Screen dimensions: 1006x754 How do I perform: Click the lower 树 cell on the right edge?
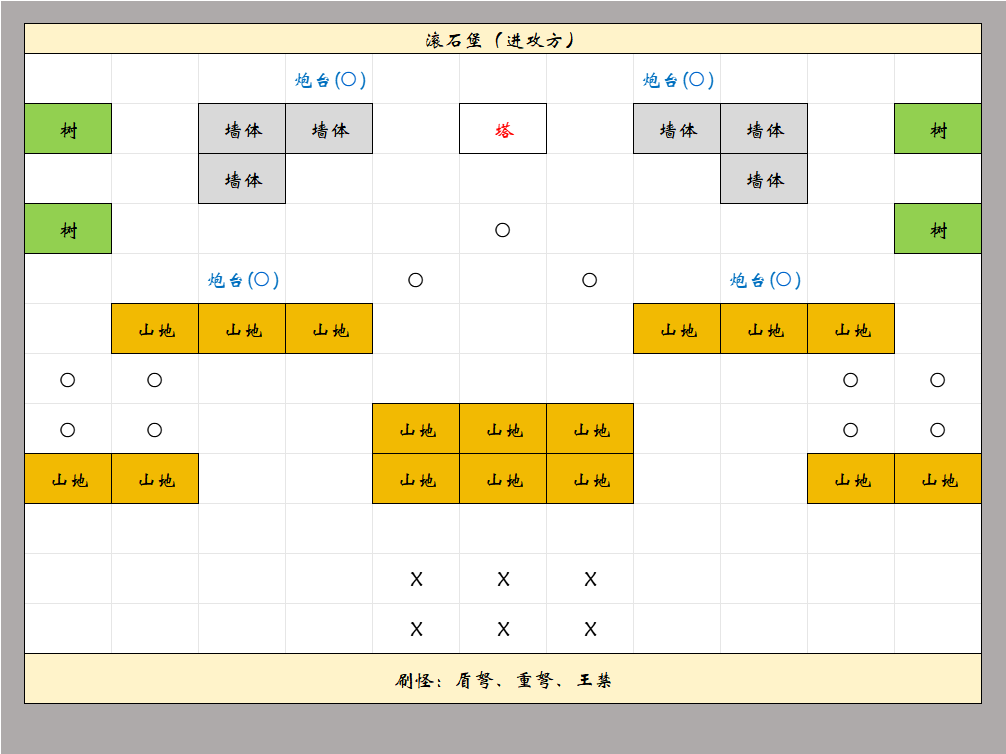pyautogui.click(x=938, y=228)
